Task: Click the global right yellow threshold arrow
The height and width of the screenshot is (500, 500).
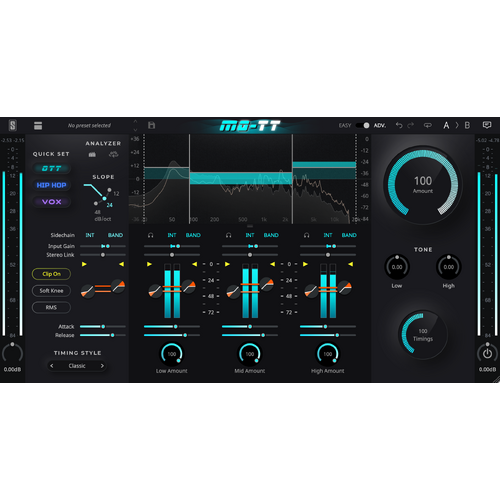Action: [x=121, y=264]
